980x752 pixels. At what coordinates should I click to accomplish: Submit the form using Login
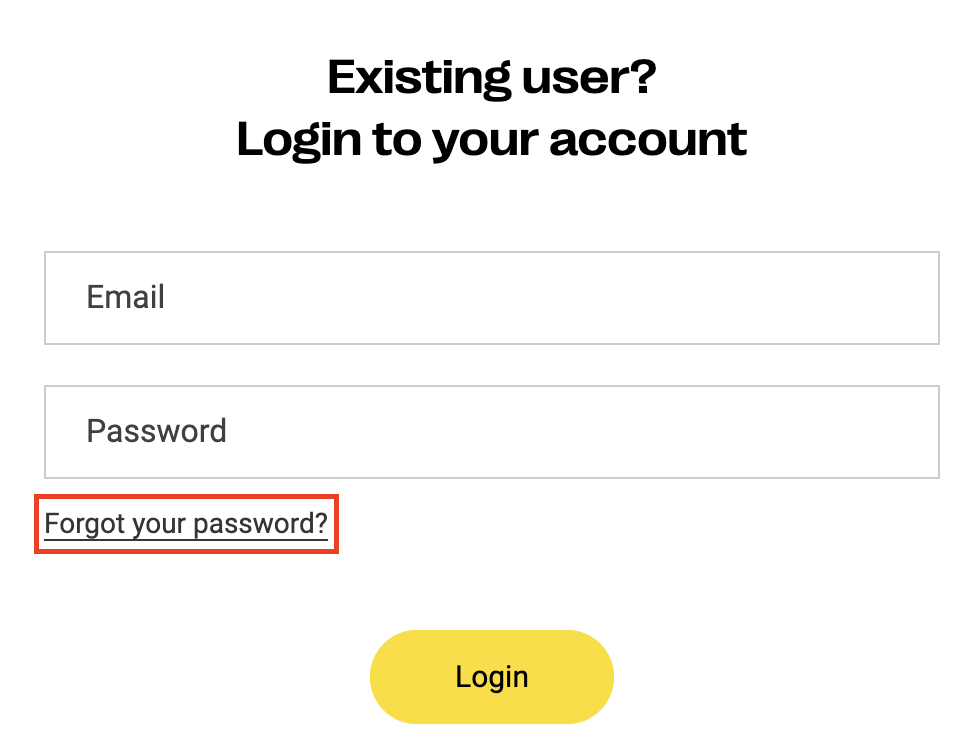tap(491, 677)
